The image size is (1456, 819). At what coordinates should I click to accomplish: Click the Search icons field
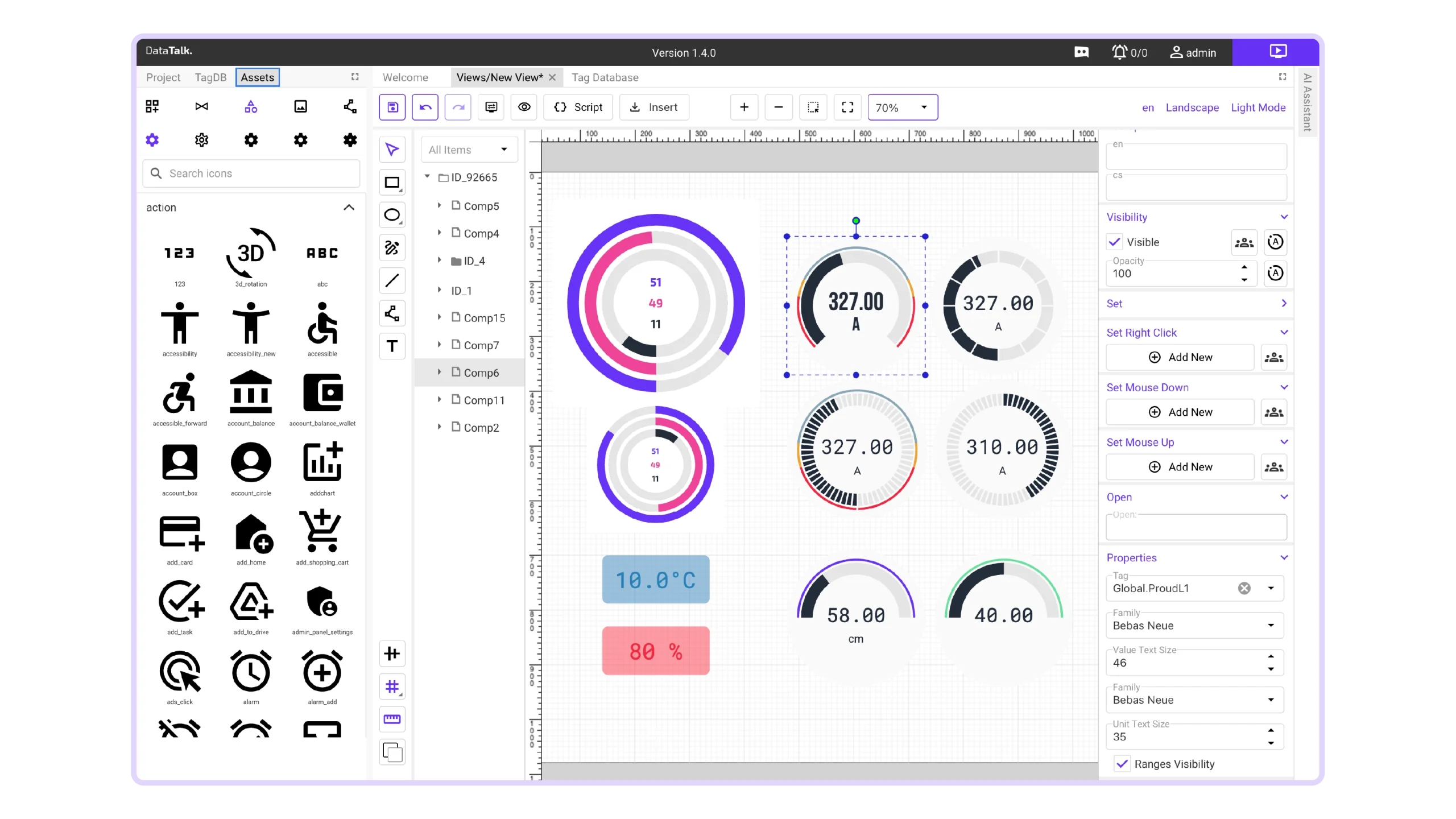(251, 173)
